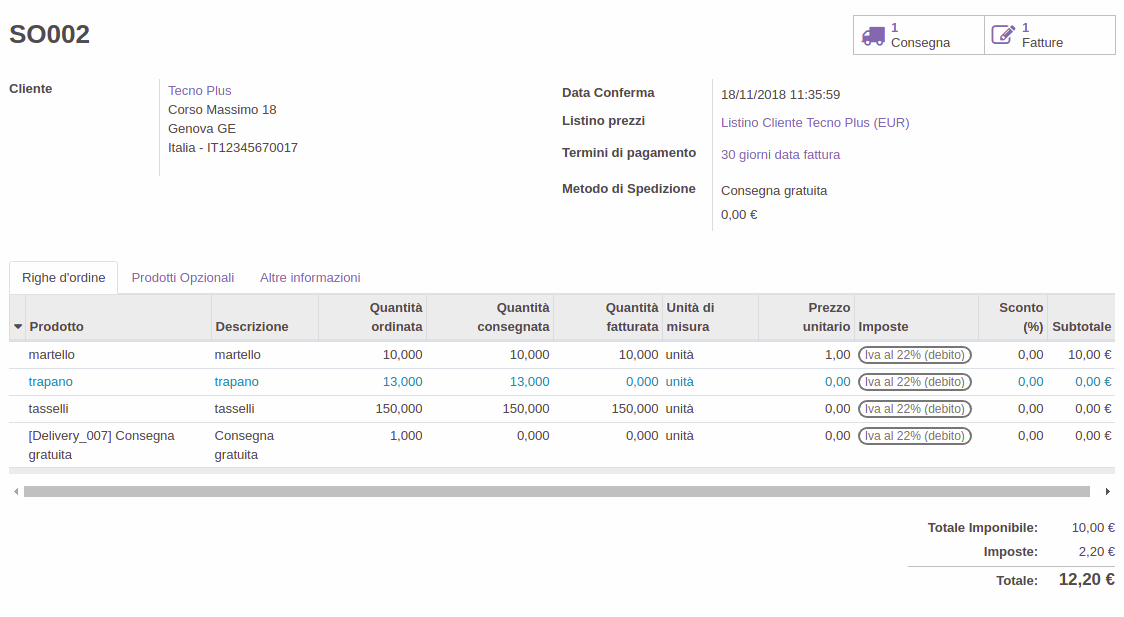Screen dimensions: 1124x617
Task: Click shipping method Consegna gratuita field value
Action: tap(773, 191)
